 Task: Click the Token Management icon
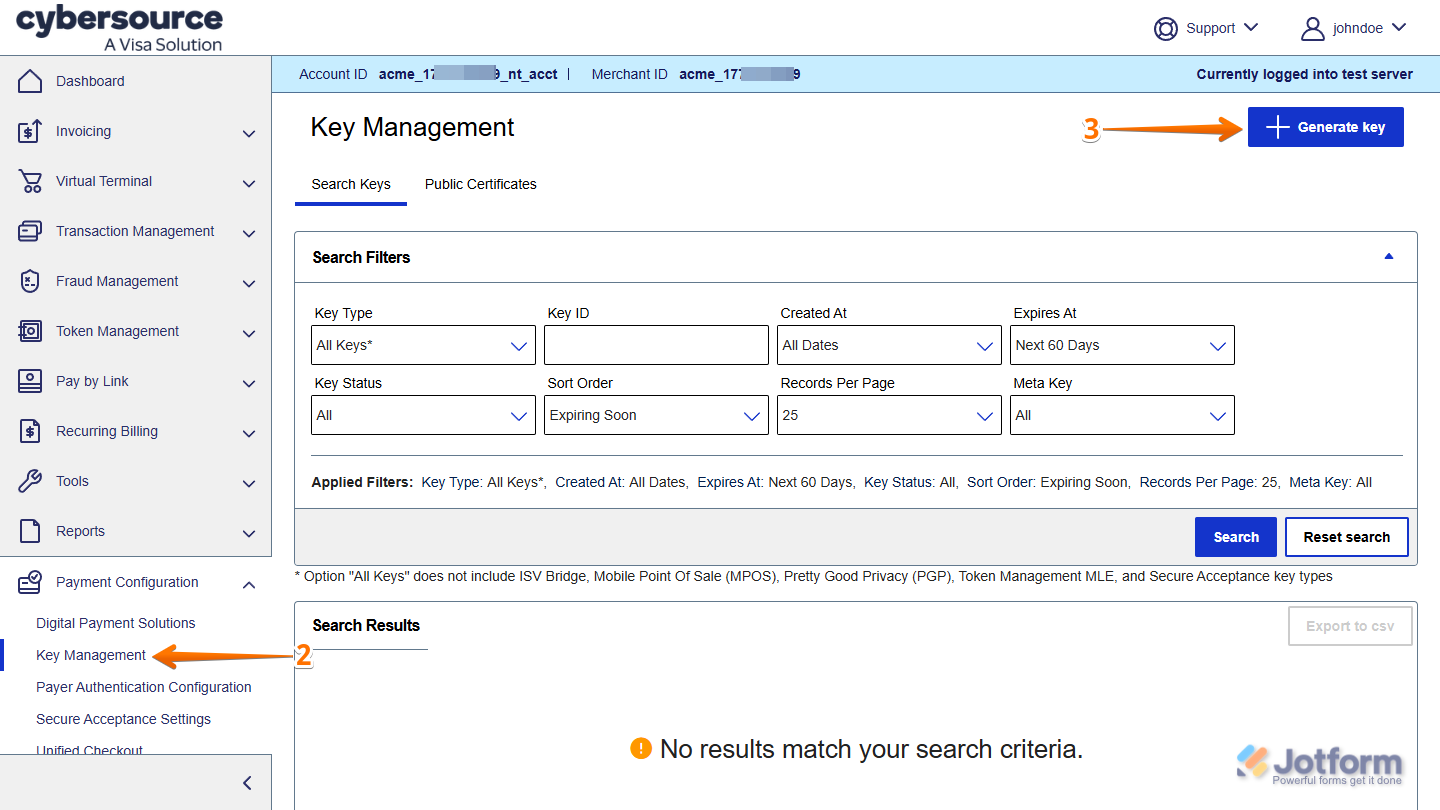coord(30,331)
